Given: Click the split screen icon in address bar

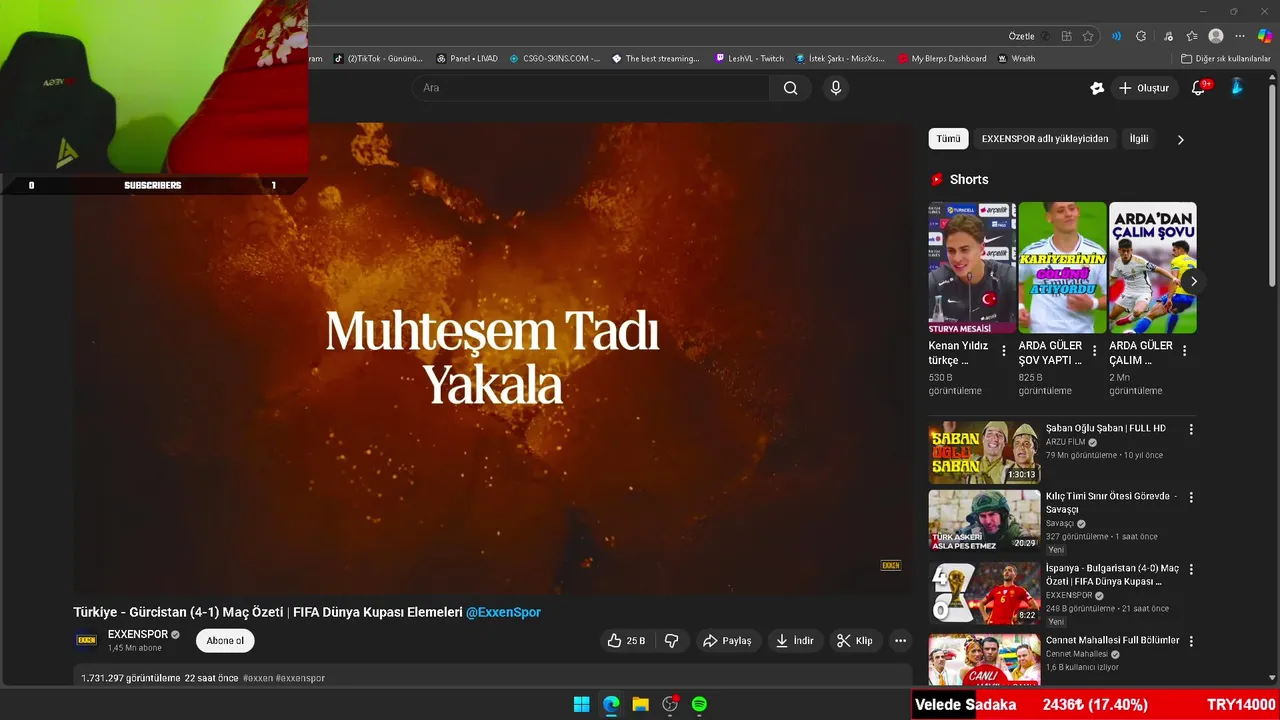Looking at the screenshot, I should pyautogui.click(x=1067, y=36).
